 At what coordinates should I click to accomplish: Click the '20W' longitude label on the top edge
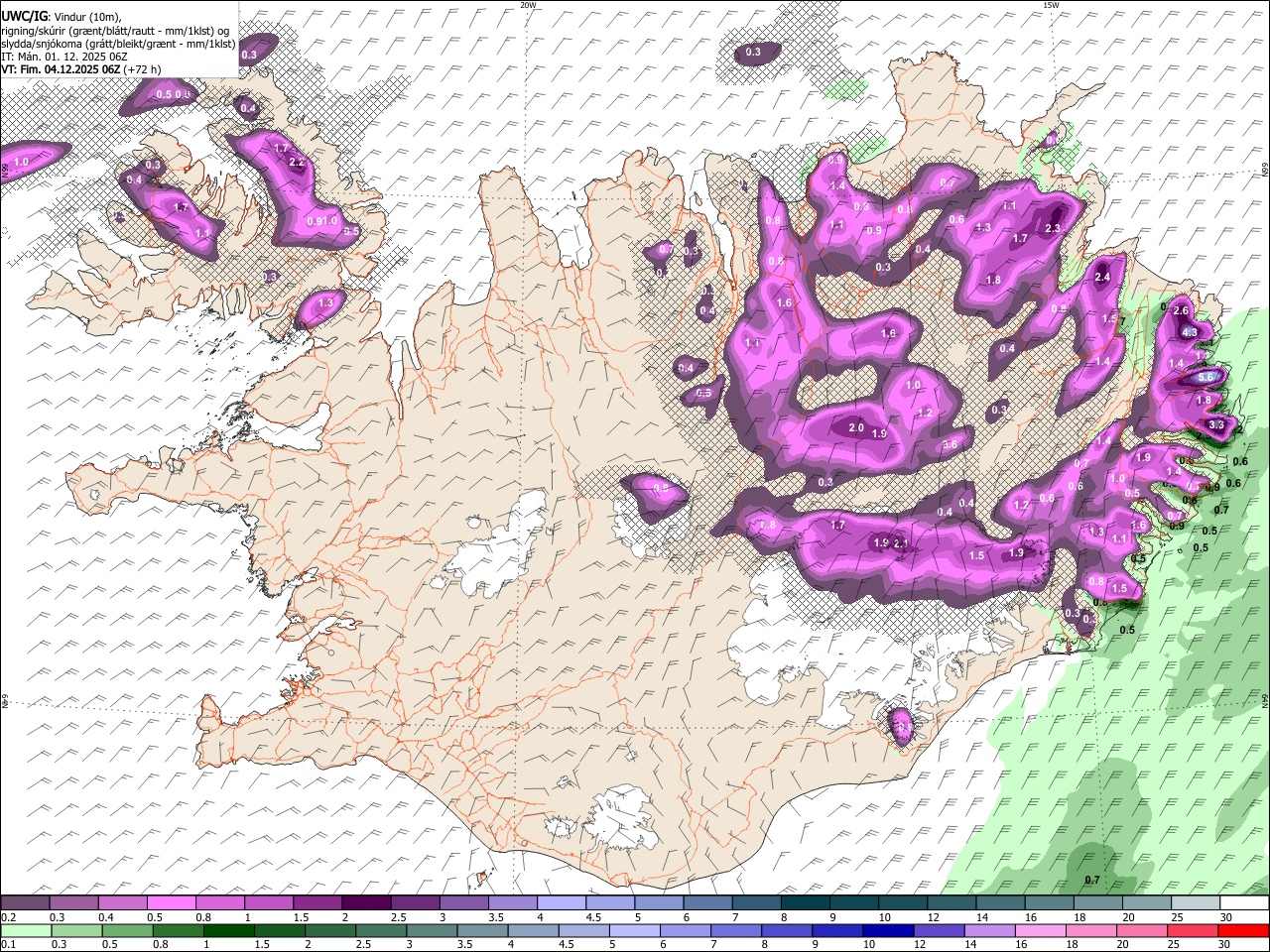click(528, 5)
